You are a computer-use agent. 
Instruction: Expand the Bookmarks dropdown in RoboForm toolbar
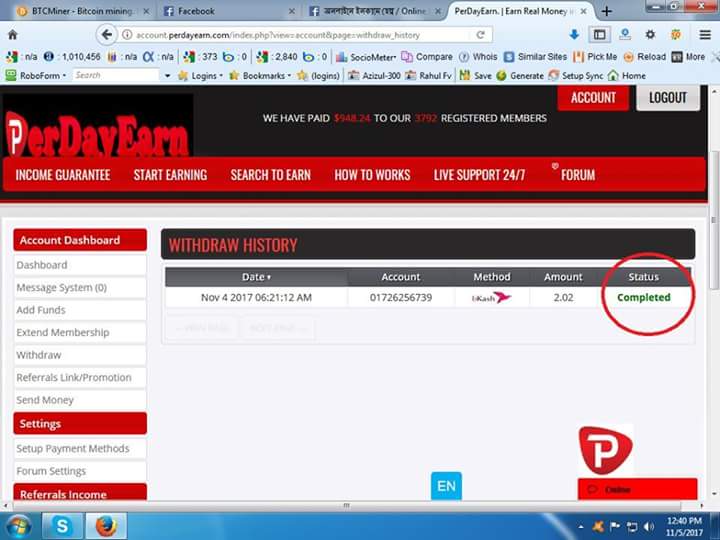pos(260,75)
